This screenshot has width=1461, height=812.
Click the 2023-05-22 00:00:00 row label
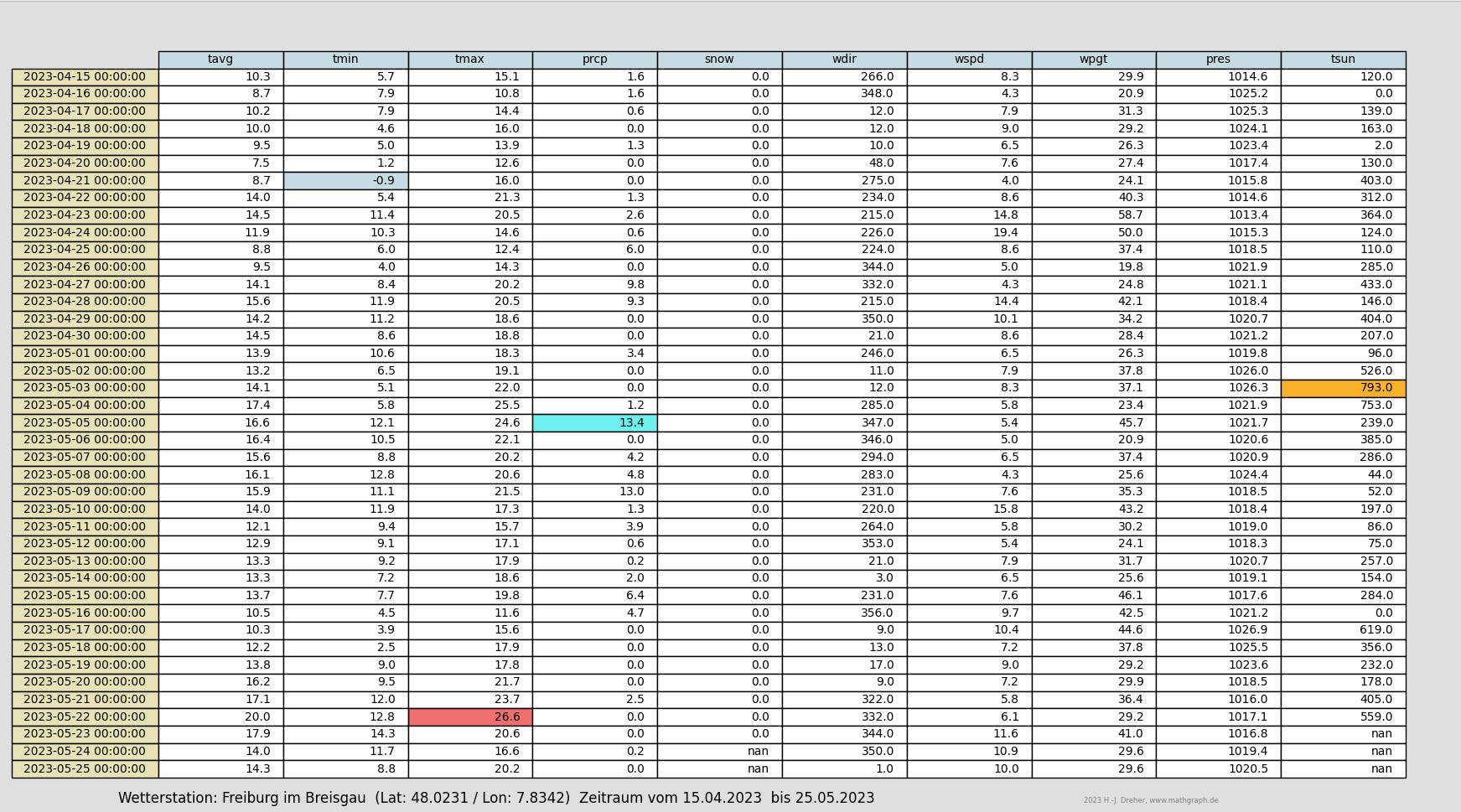[85, 716]
